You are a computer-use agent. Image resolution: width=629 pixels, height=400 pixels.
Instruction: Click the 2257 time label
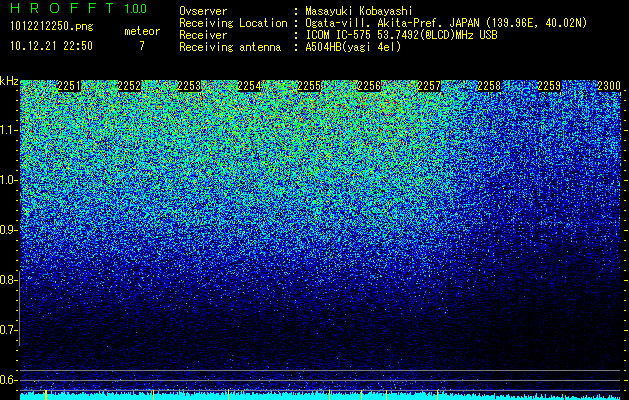click(429, 86)
